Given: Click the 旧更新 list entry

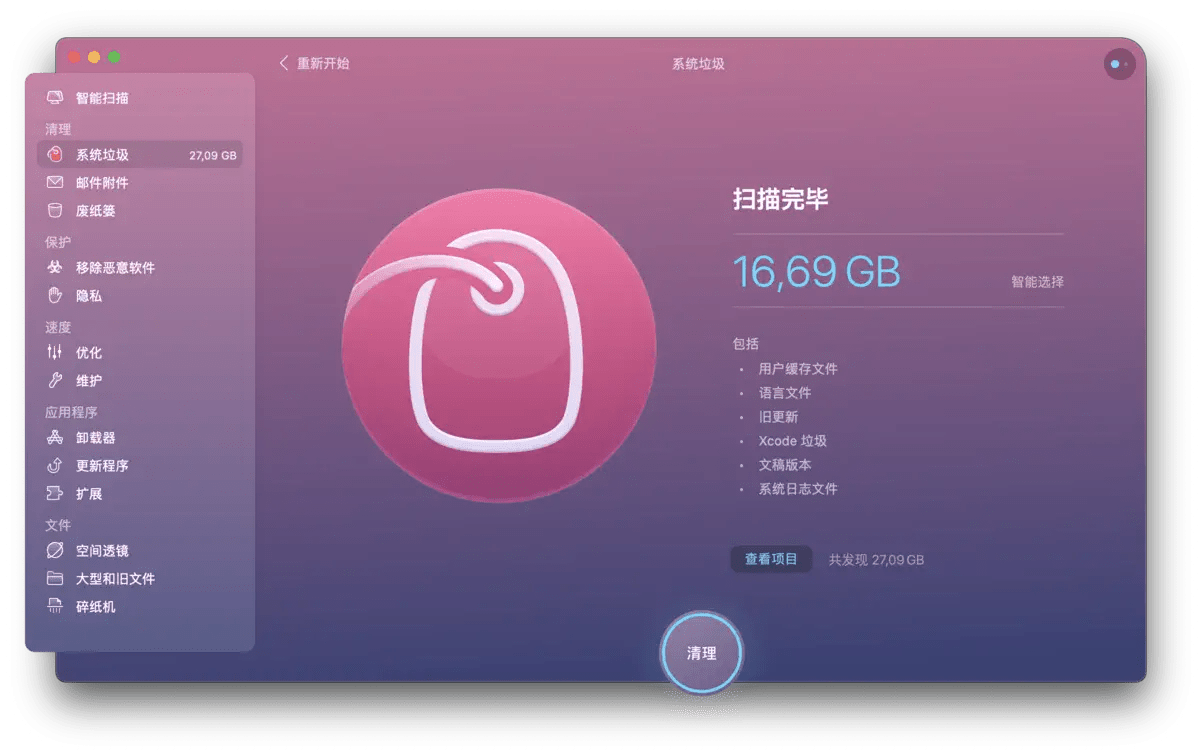Looking at the screenshot, I should (x=778, y=417).
